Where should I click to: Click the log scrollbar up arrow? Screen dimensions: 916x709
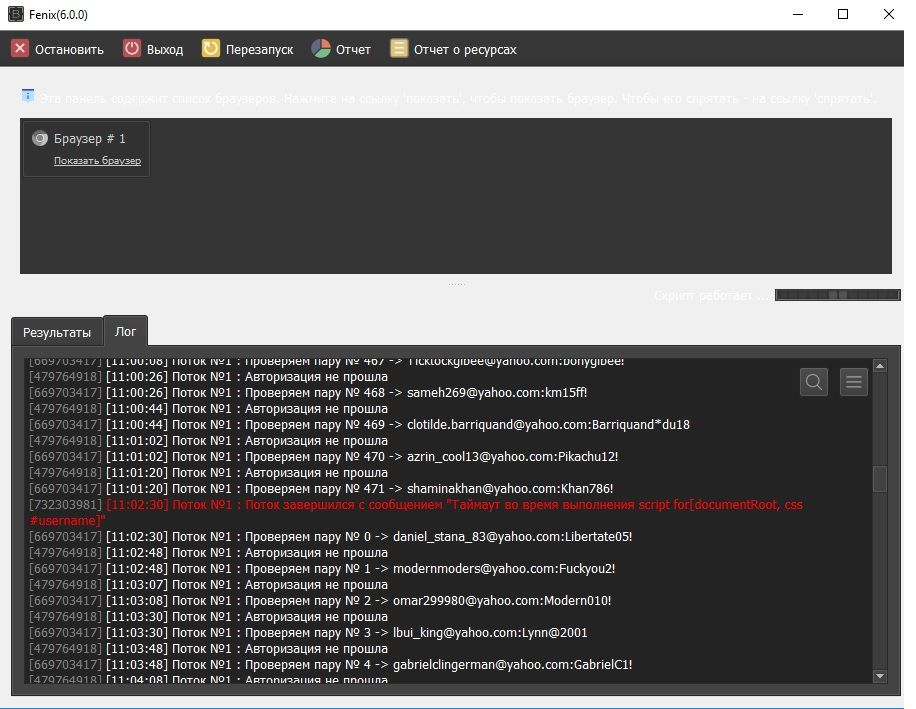(x=880, y=366)
